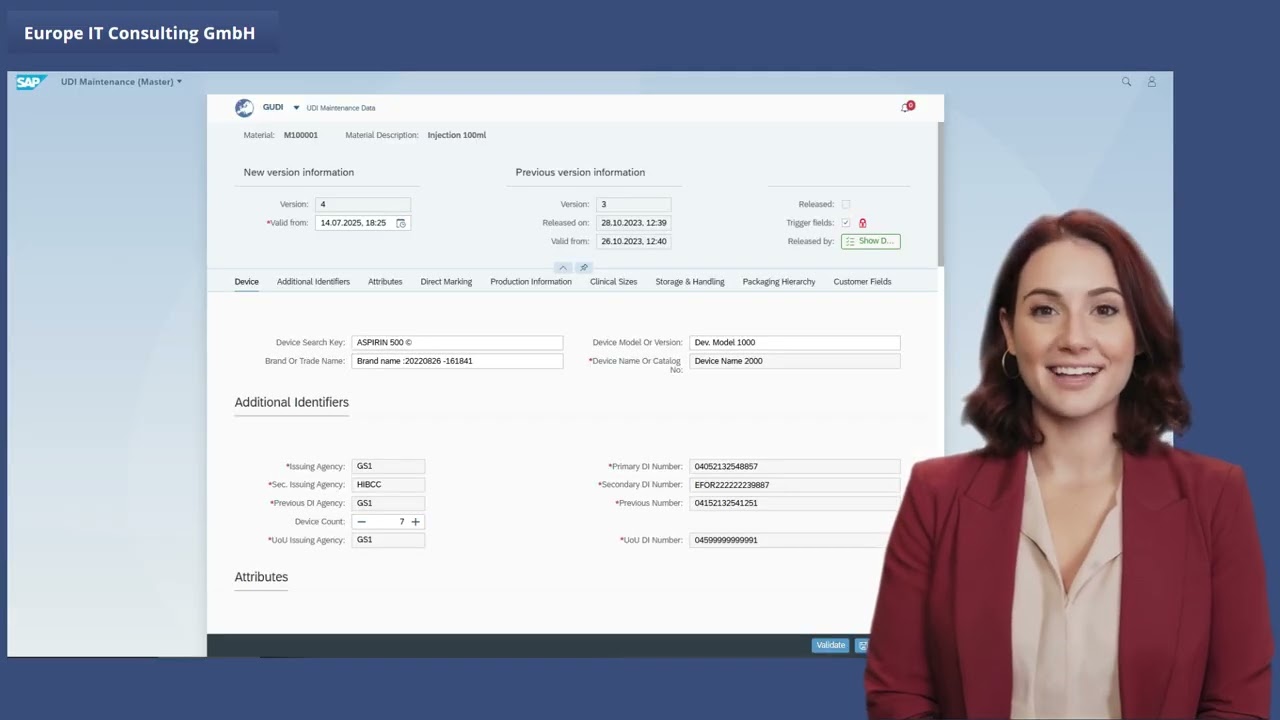Click the New version information heading
The height and width of the screenshot is (720, 1280).
299,172
